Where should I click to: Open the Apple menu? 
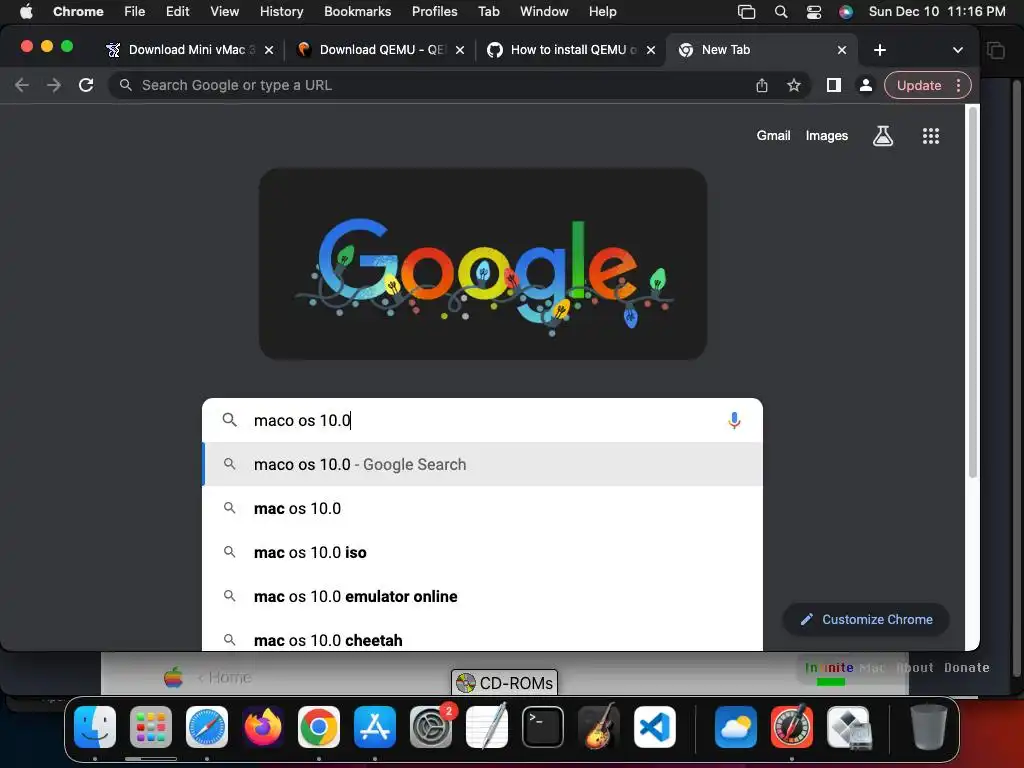click(26, 11)
